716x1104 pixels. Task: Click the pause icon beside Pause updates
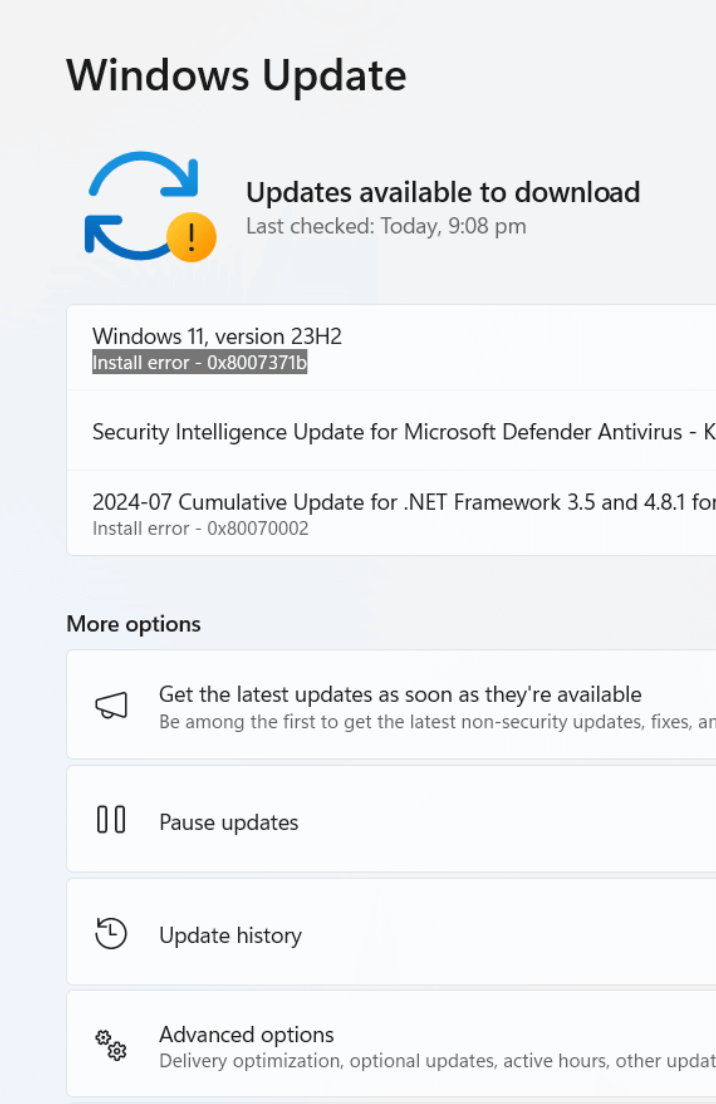(111, 820)
